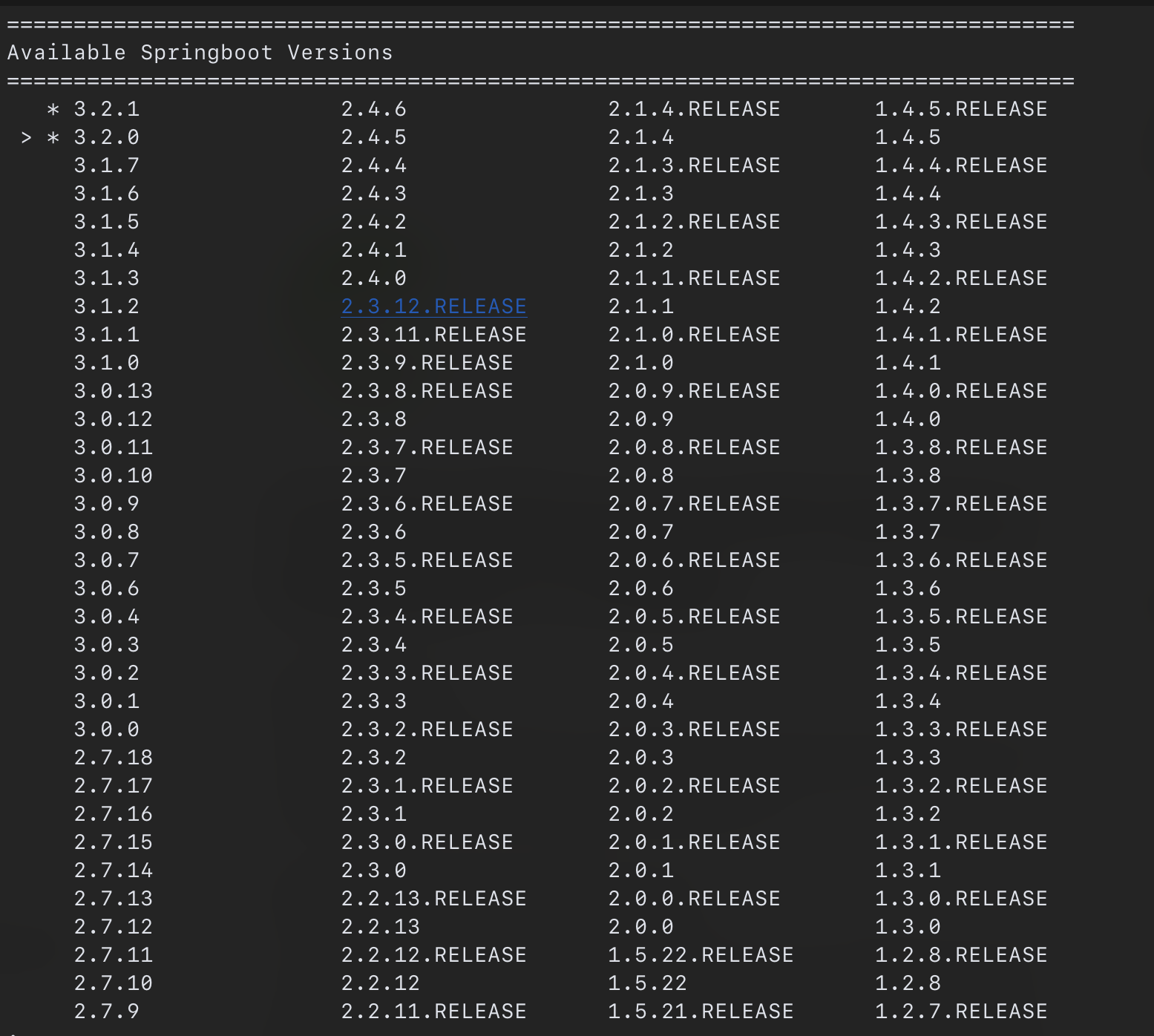Click version 3.0.0

(x=107, y=730)
